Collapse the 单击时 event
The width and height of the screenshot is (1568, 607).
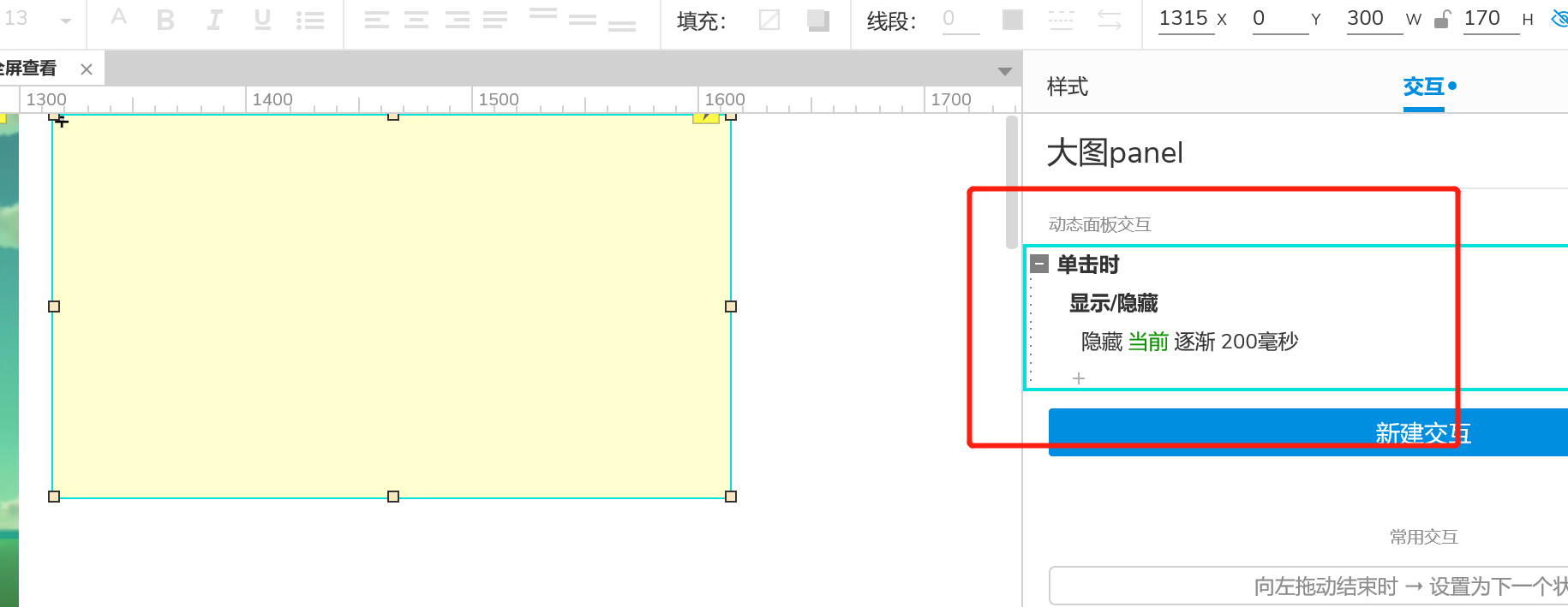coord(1039,264)
